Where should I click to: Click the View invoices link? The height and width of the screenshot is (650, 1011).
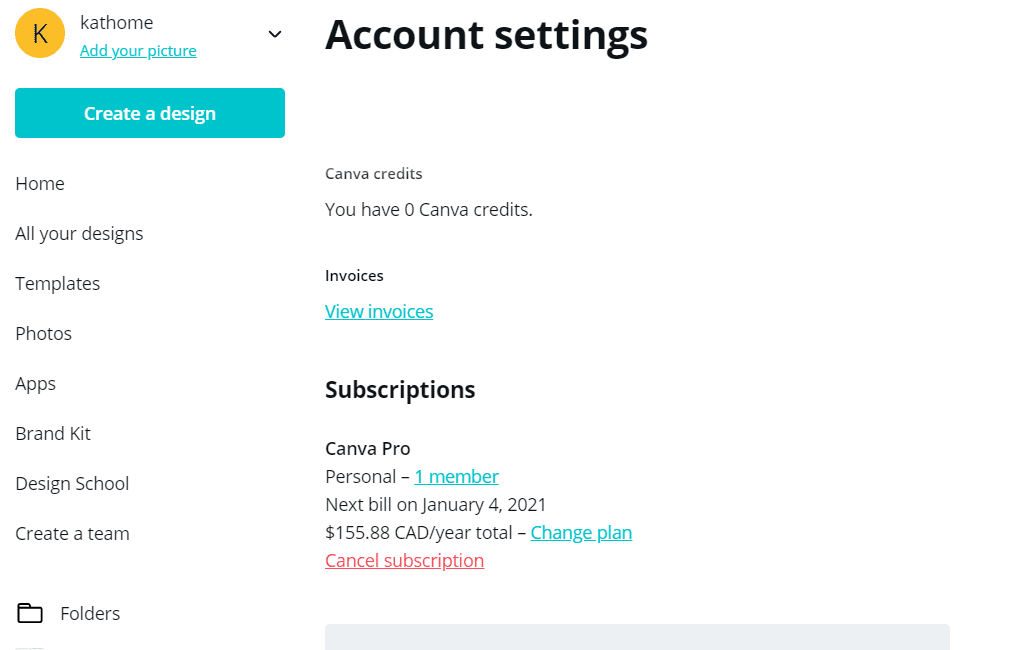tap(379, 311)
